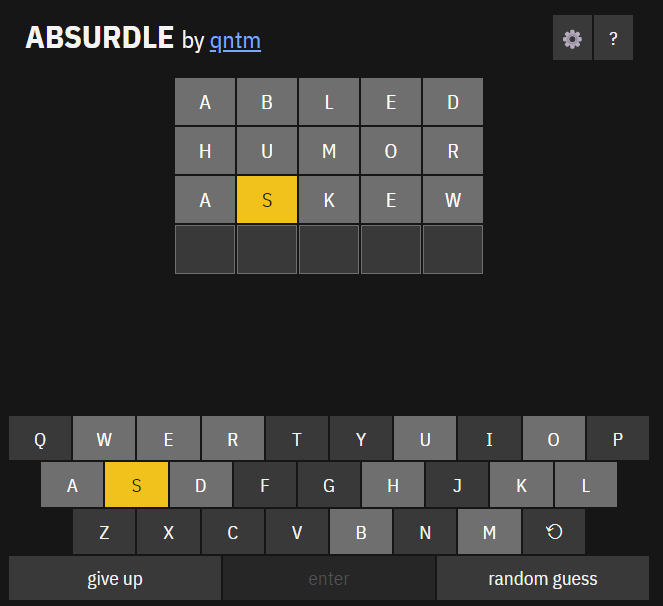This screenshot has width=663, height=606.
Task: Click the random guess button
Action: click(x=543, y=578)
